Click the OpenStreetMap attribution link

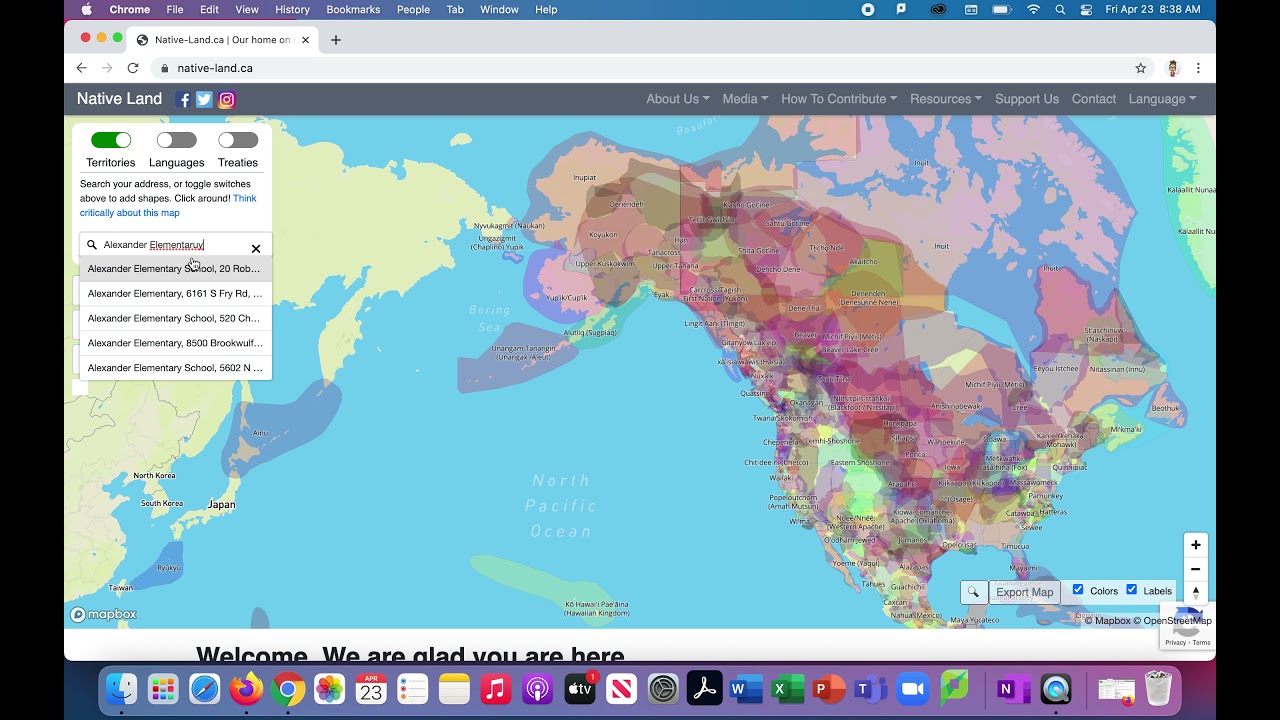point(1172,621)
